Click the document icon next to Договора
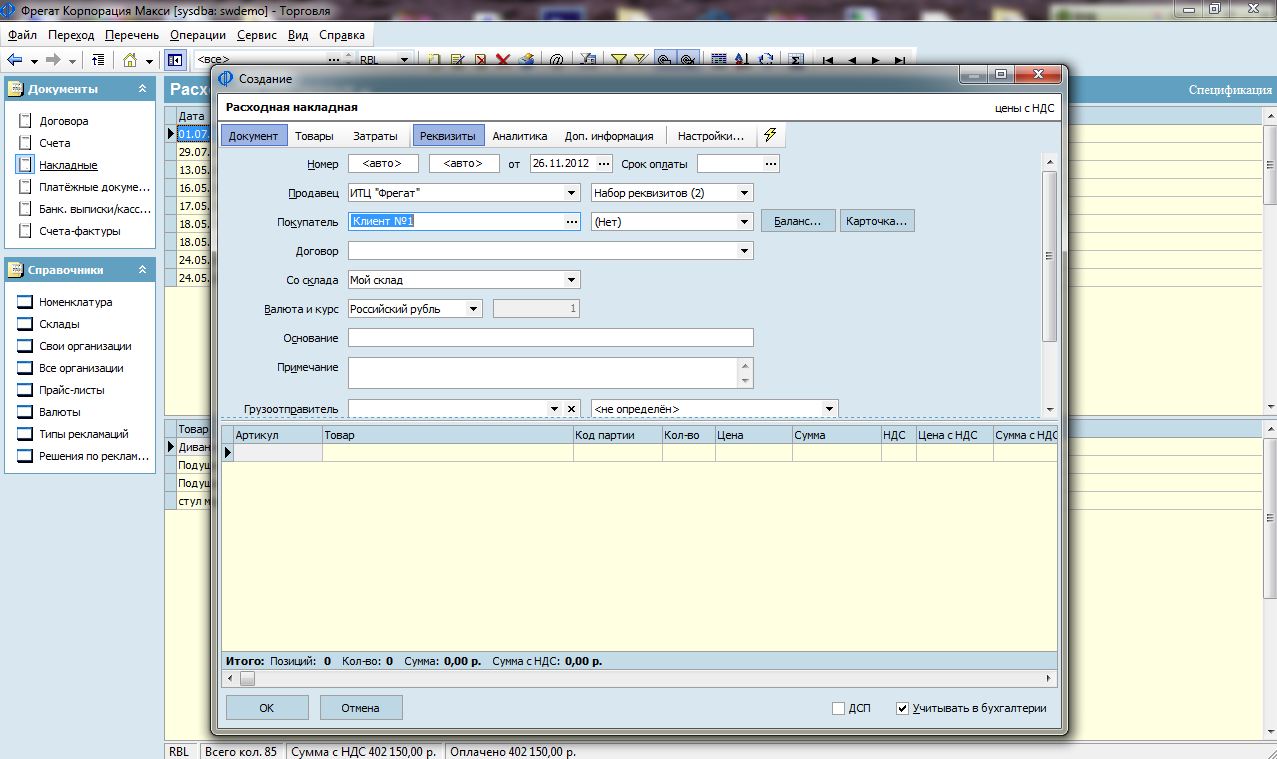This screenshot has height=759, width=1277. click(x=26, y=121)
